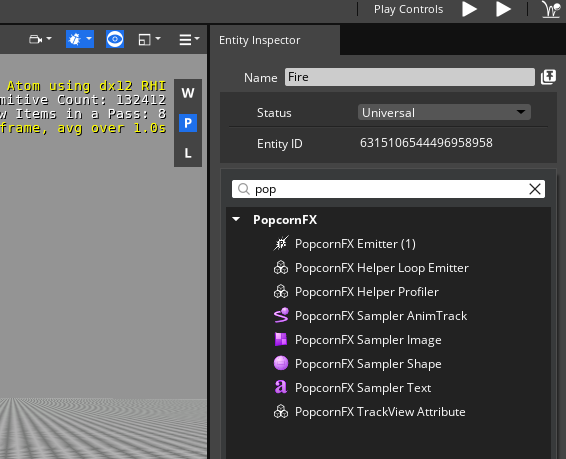Open the Status dropdown showing Universal
Image resolution: width=566 pixels, height=459 pixels.
[444, 113]
